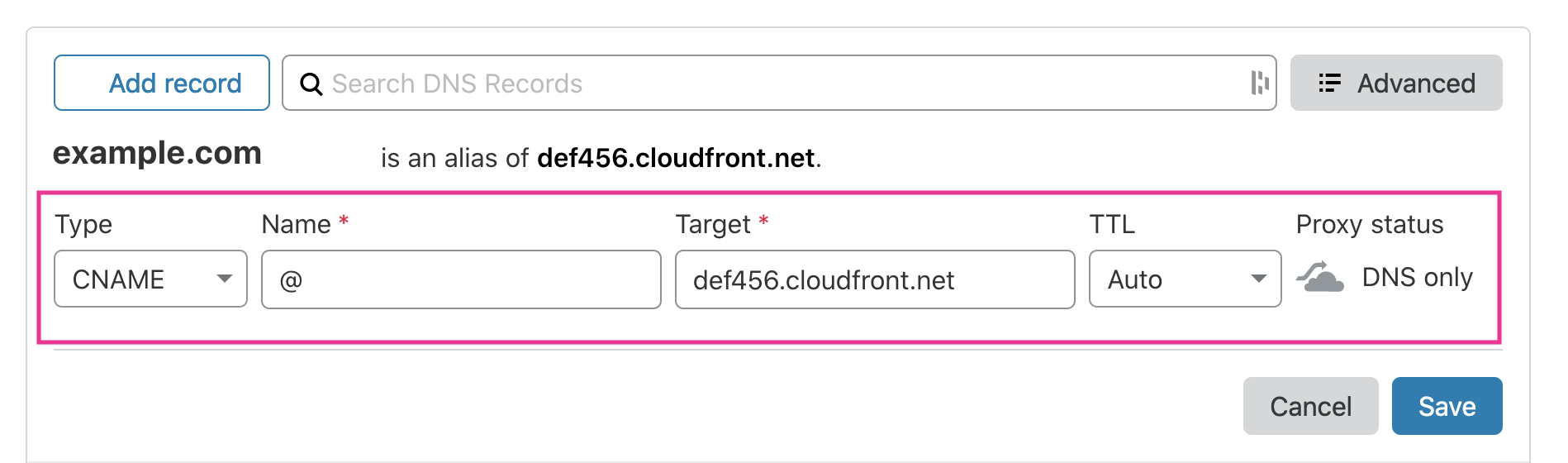
Task: Click the example.com heading
Action: (x=157, y=153)
